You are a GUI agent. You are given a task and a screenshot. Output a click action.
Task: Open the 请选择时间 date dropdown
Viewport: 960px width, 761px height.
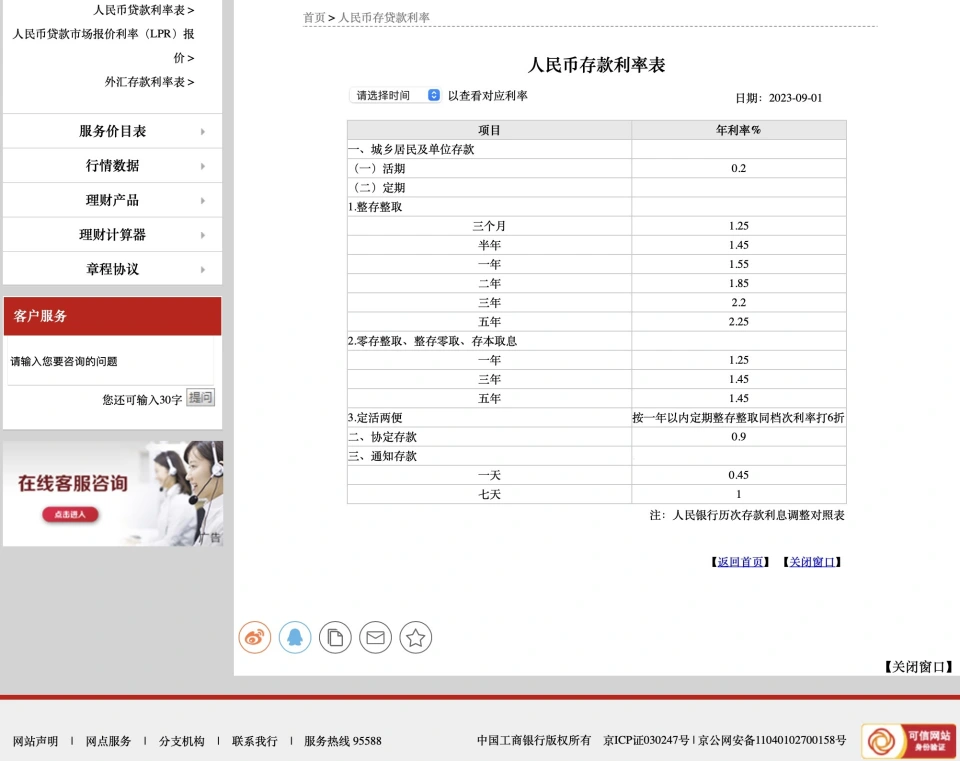pyautogui.click(x=395, y=95)
